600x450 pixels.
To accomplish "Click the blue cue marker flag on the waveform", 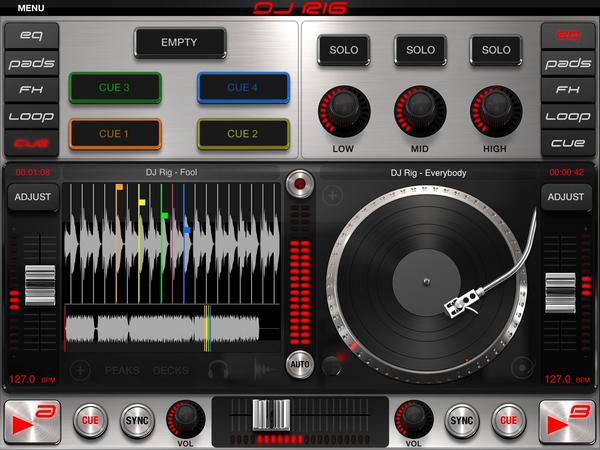I will (x=187, y=230).
